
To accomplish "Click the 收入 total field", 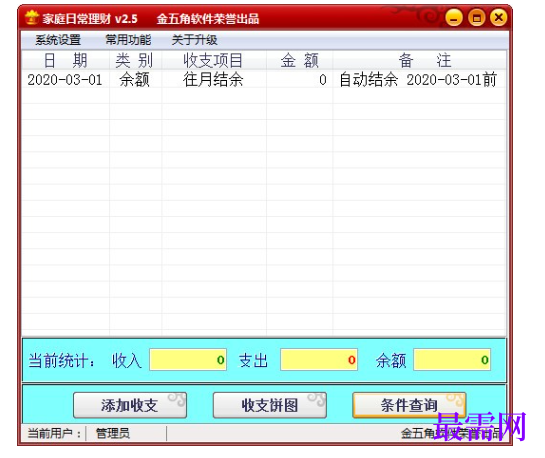I will point(188,360).
